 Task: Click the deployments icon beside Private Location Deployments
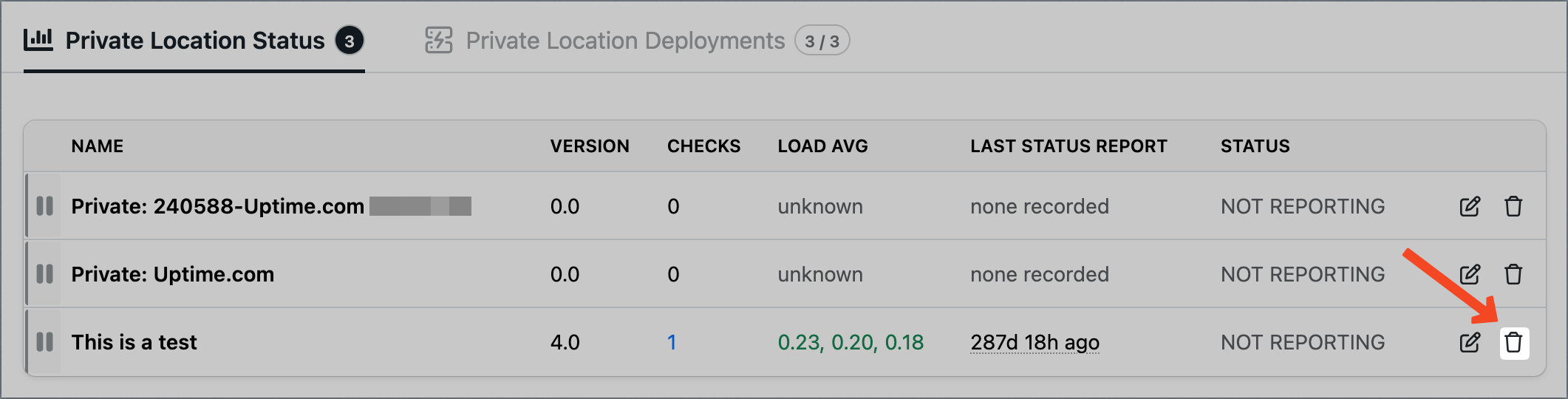tap(439, 41)
